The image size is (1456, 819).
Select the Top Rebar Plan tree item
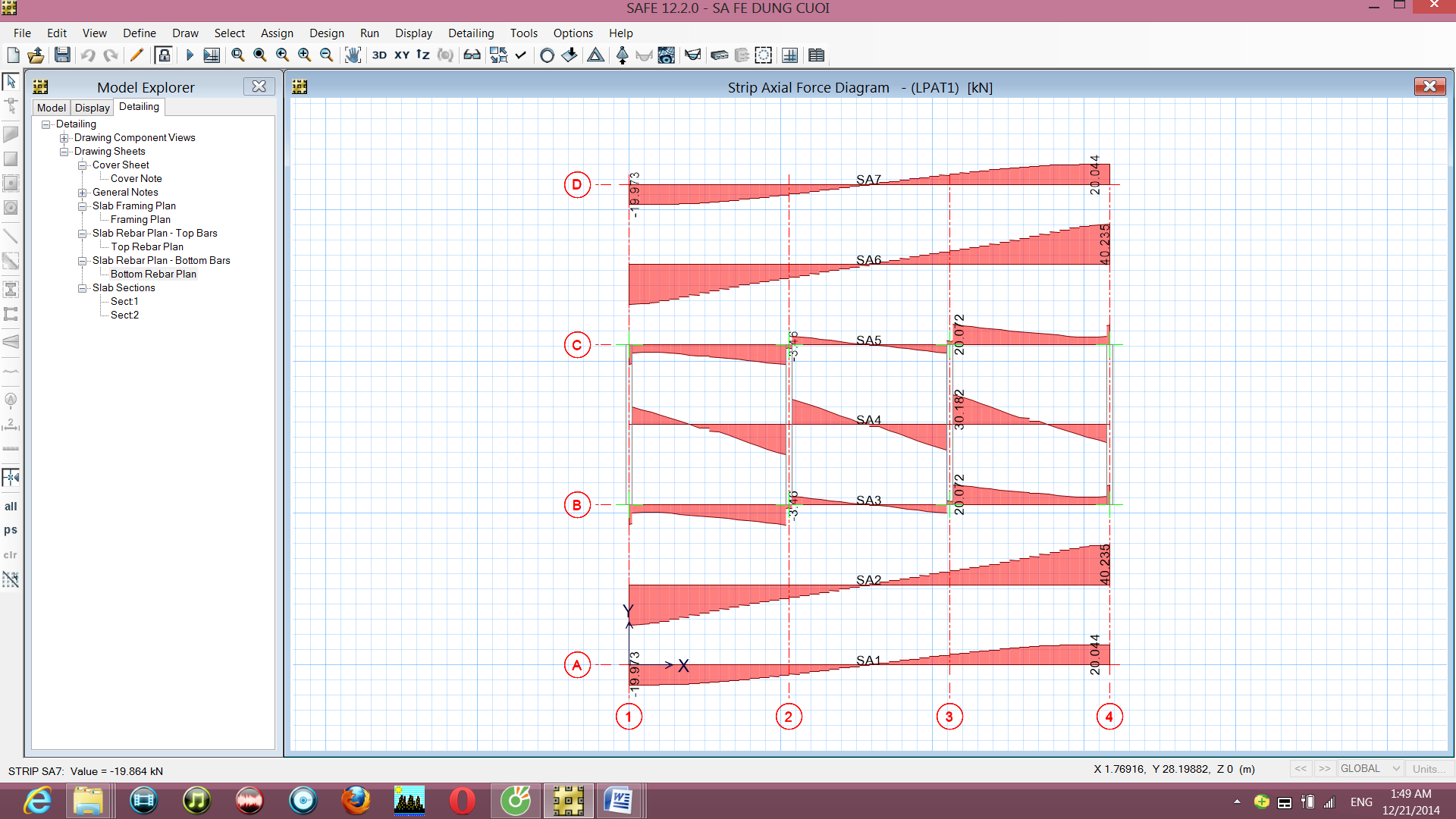click(x=147, y=247)
